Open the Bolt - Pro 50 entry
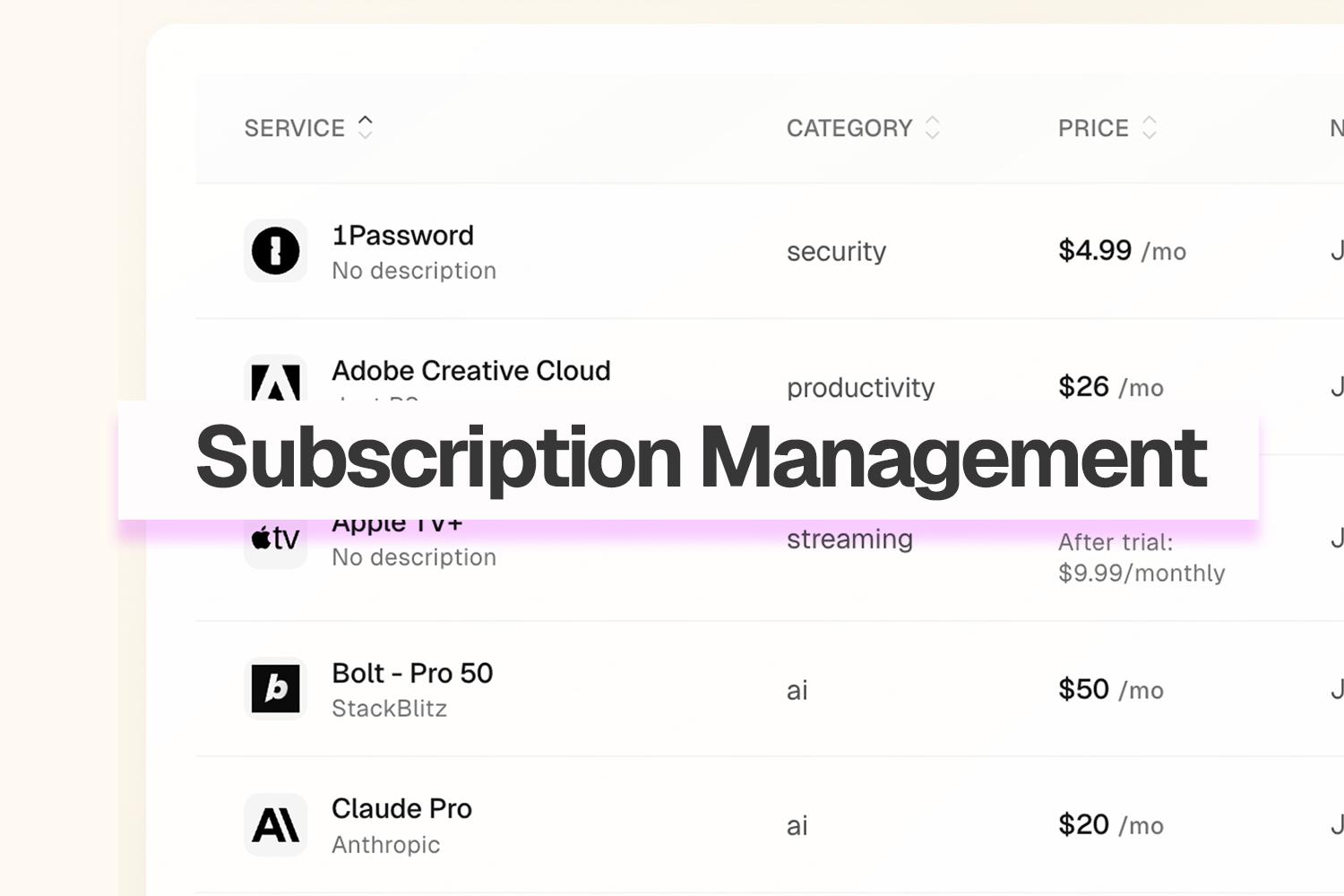 tap(412, 673)
